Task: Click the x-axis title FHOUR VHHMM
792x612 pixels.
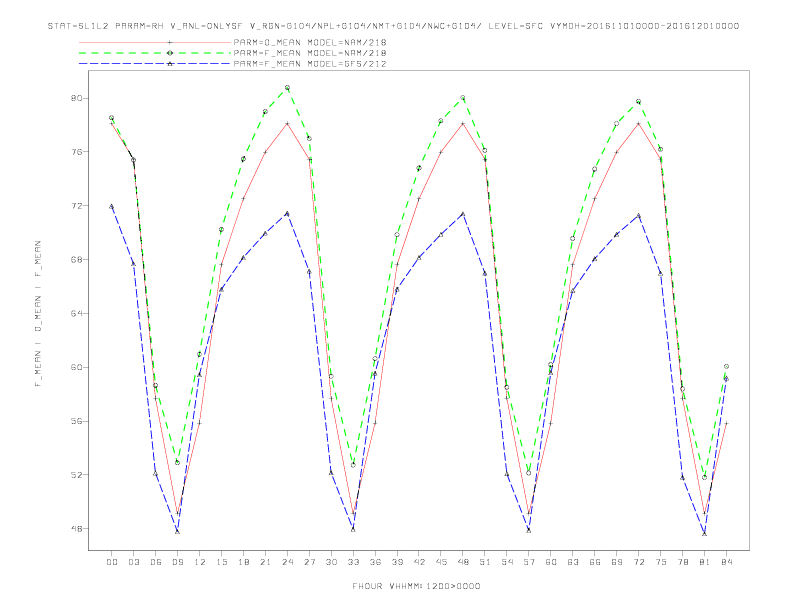Action: point(416,586)
